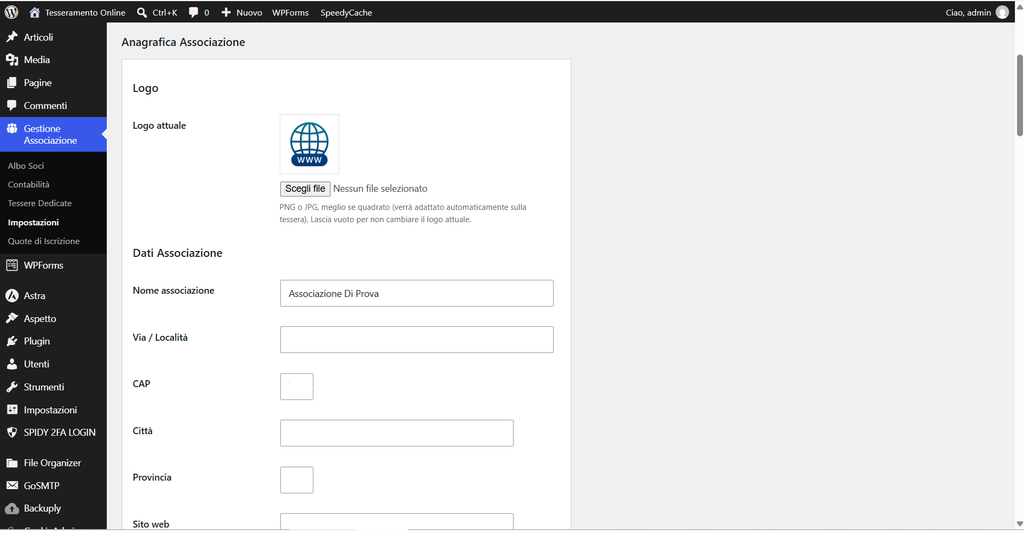This screenshot has height=533, width=1024.
Task: Open the Media menu label
Action: click(x=37, y=60)
